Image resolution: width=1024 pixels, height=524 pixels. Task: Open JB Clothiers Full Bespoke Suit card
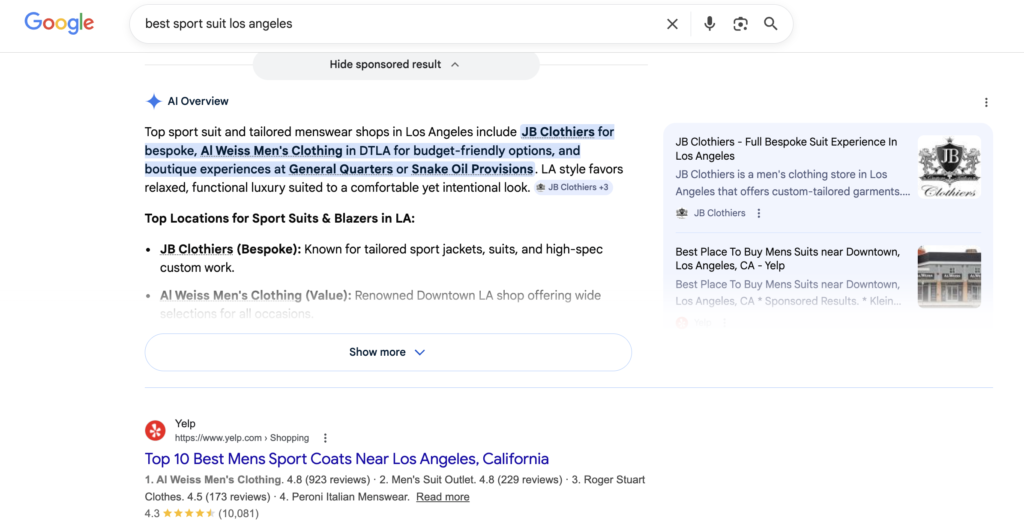786,149
